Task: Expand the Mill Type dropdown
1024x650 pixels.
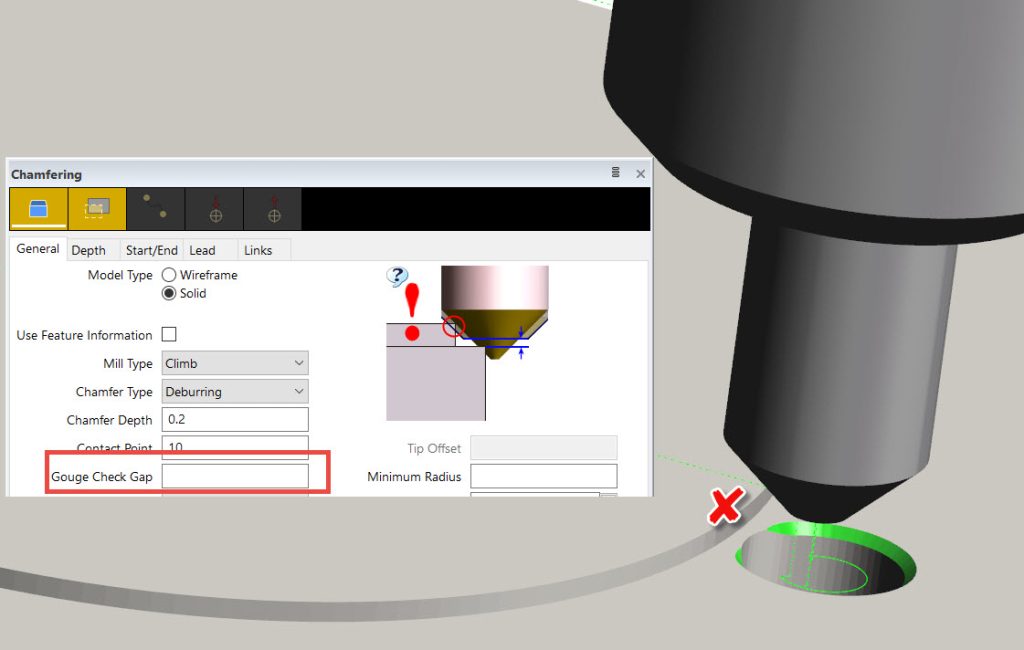Action: click(235, 363)
